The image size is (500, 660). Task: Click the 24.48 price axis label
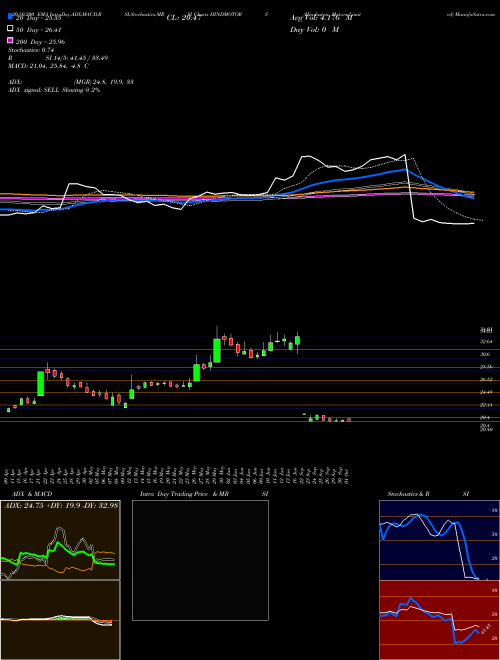coord(486,392)
